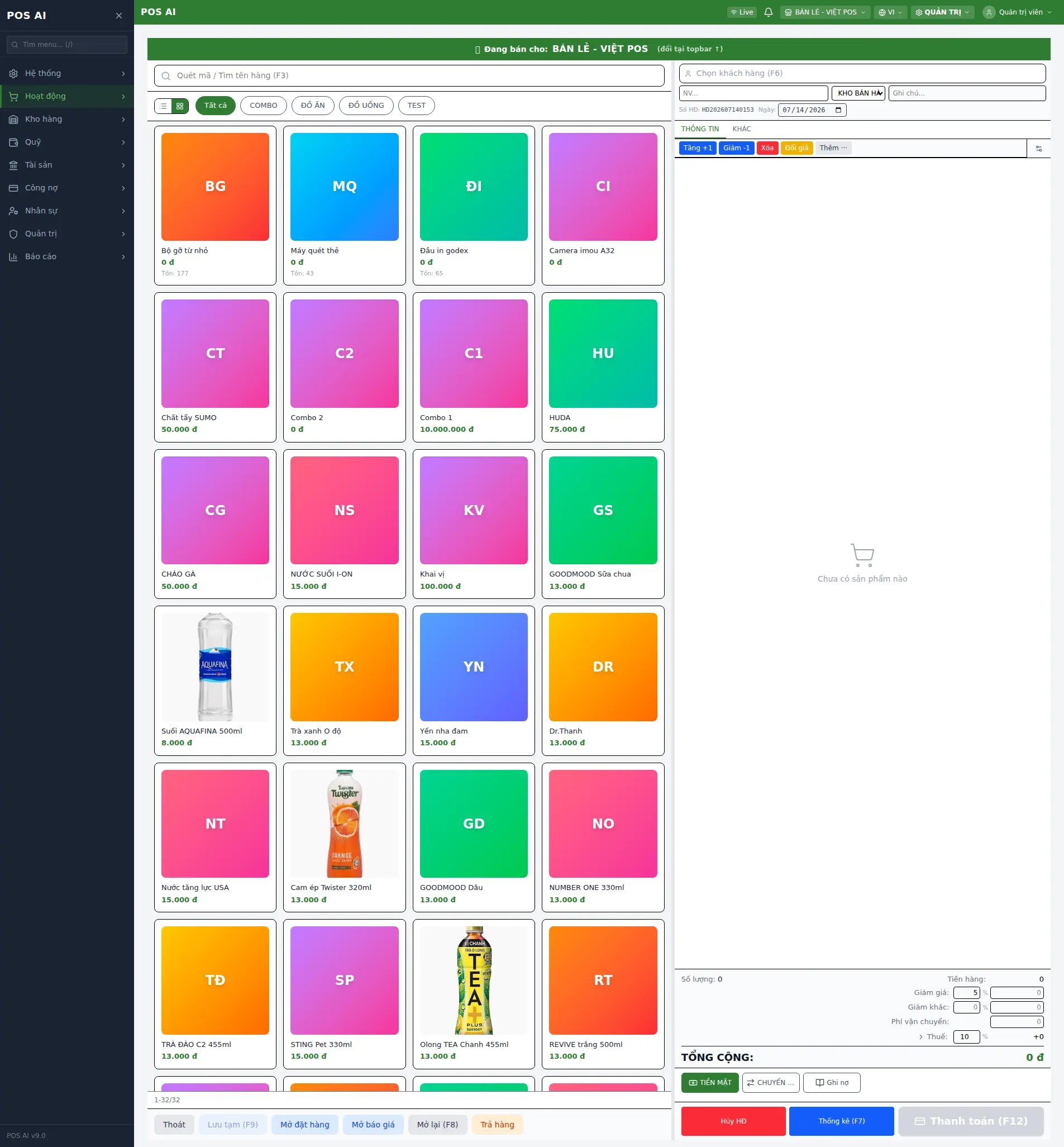The image size is (1064, 1147).
Task: Expand the Thuế tax section
Action: [x=920, y=1036]
